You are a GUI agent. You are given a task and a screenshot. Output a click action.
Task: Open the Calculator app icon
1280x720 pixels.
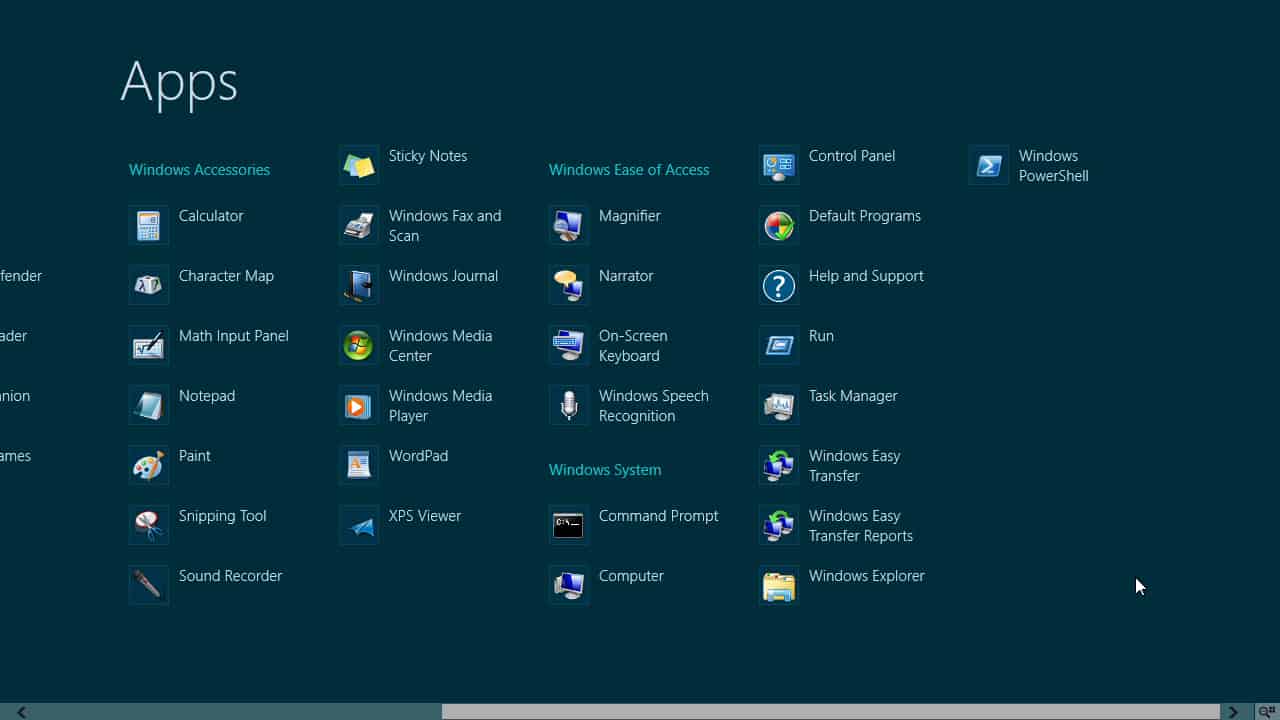point(149,226)
